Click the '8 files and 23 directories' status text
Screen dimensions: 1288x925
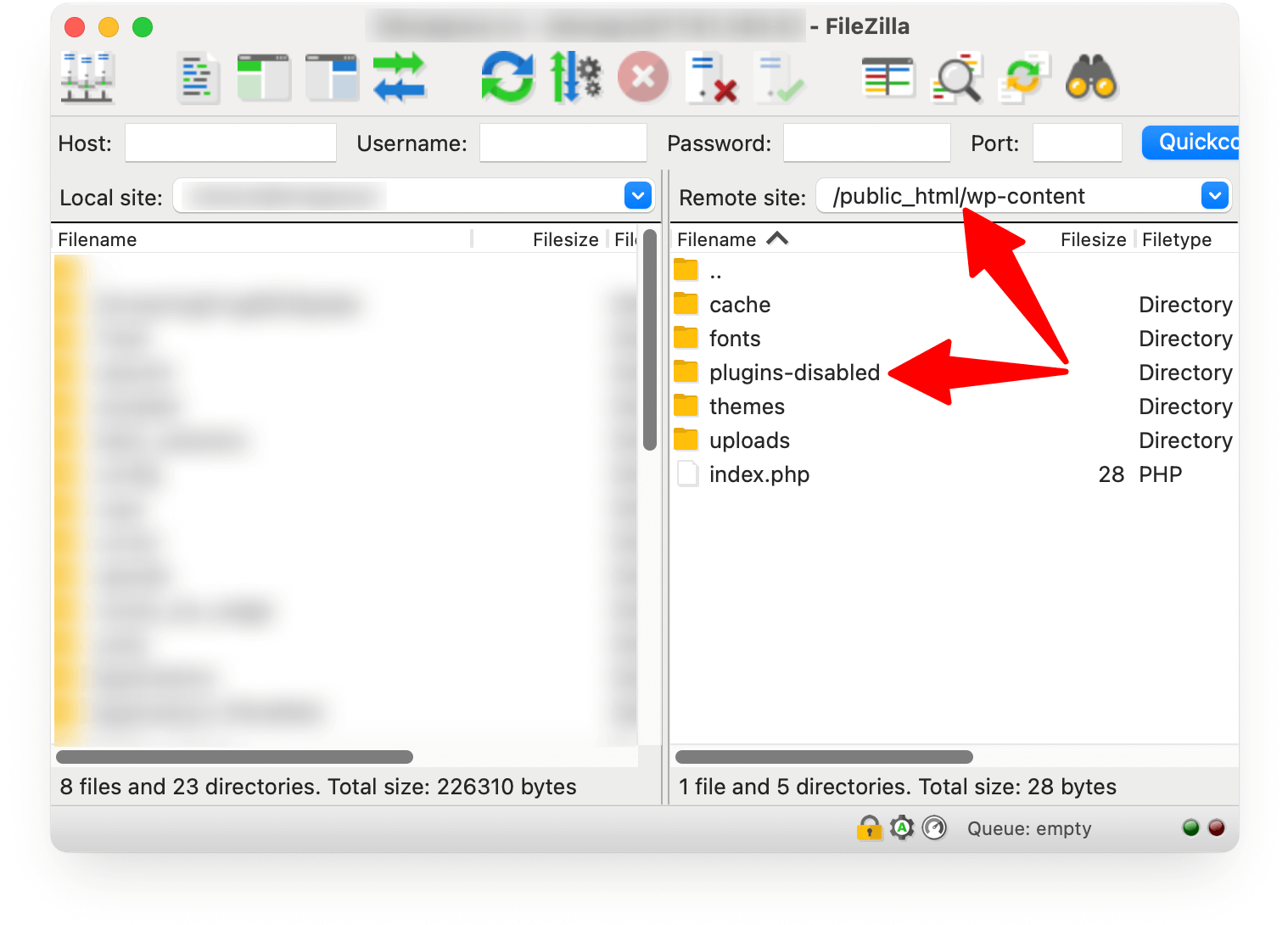point(318,787)
